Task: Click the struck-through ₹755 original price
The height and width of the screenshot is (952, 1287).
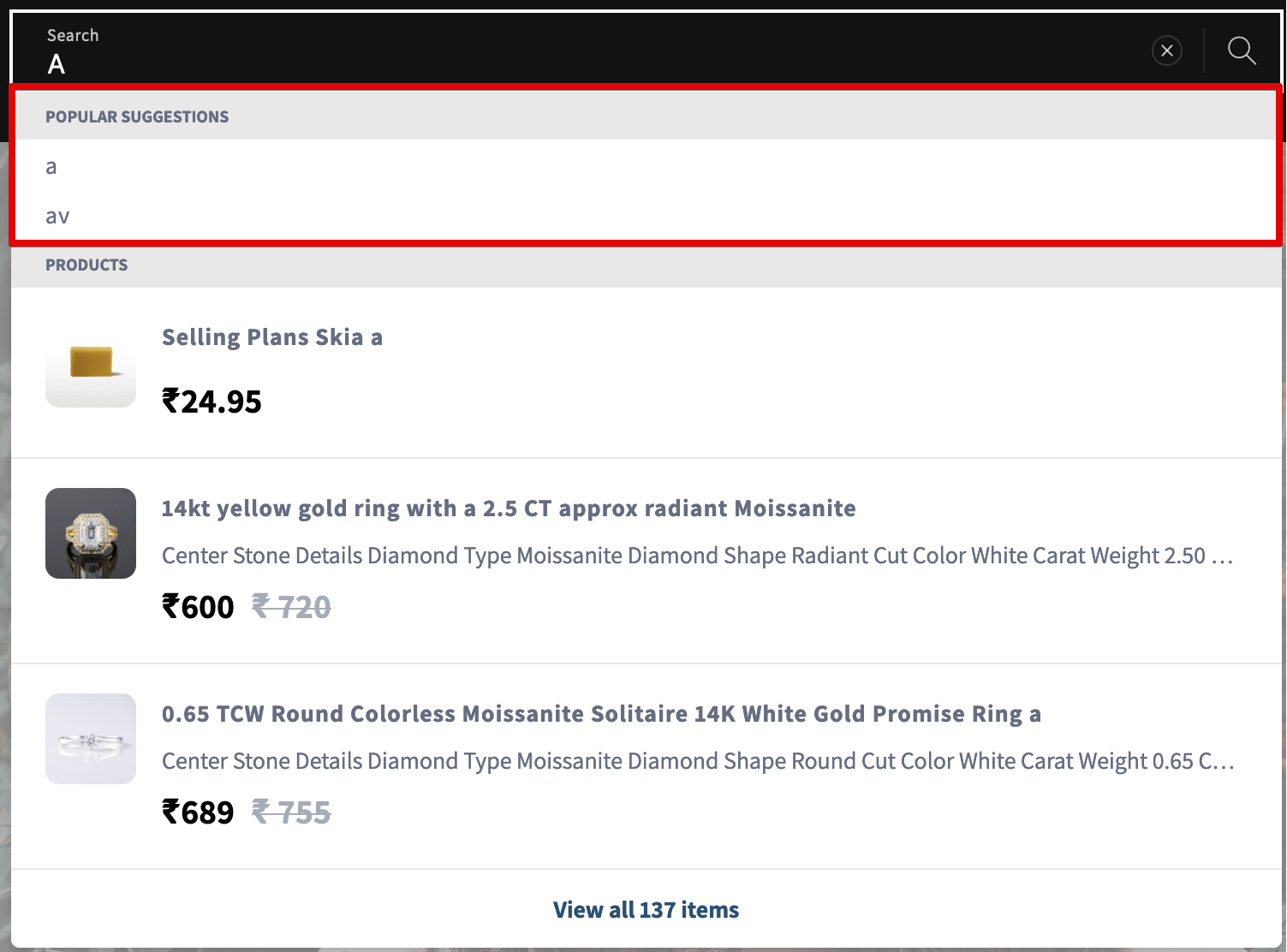Action: tap(291, 812)
